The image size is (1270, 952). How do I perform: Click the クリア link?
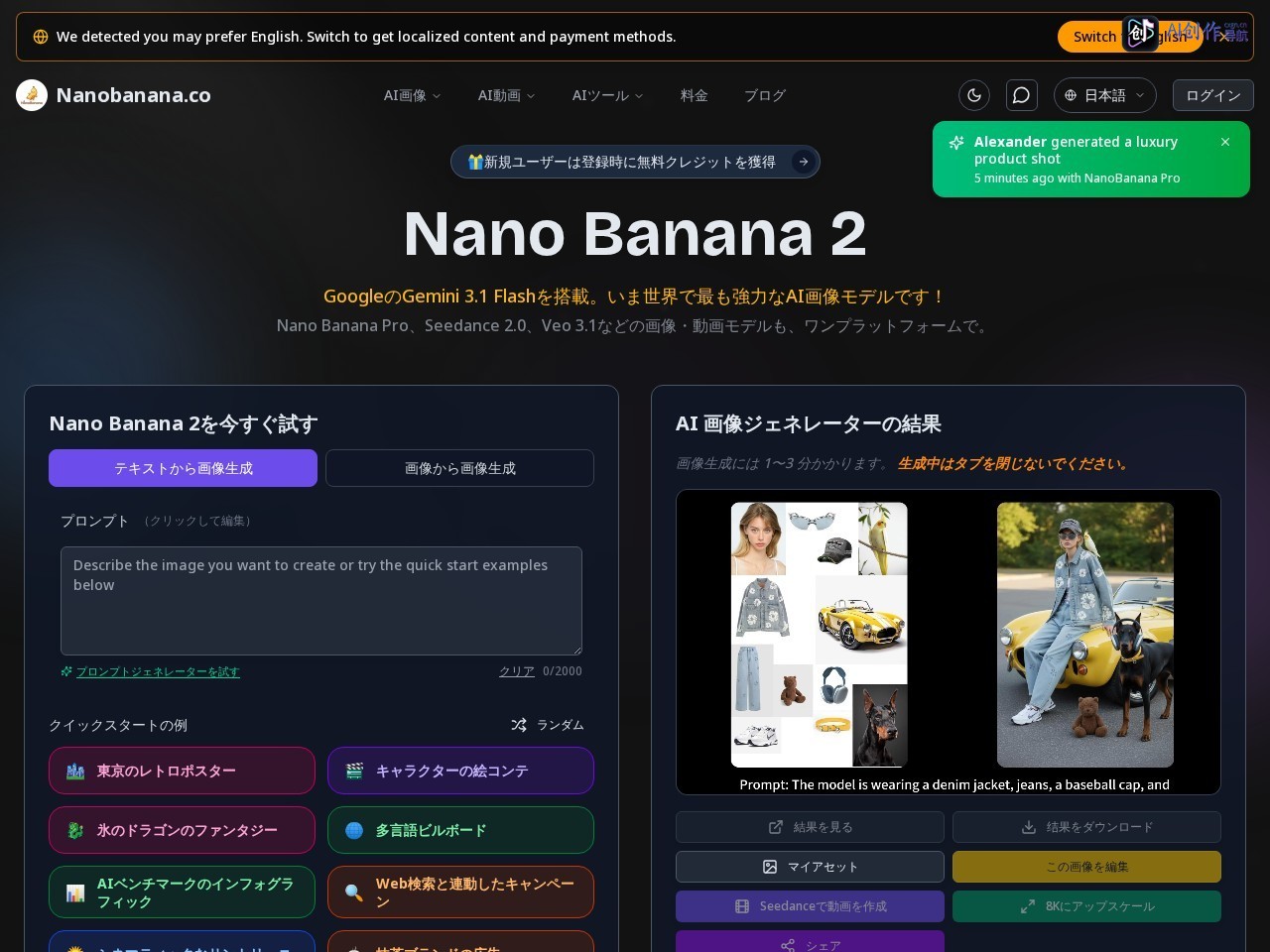point(516,671)
